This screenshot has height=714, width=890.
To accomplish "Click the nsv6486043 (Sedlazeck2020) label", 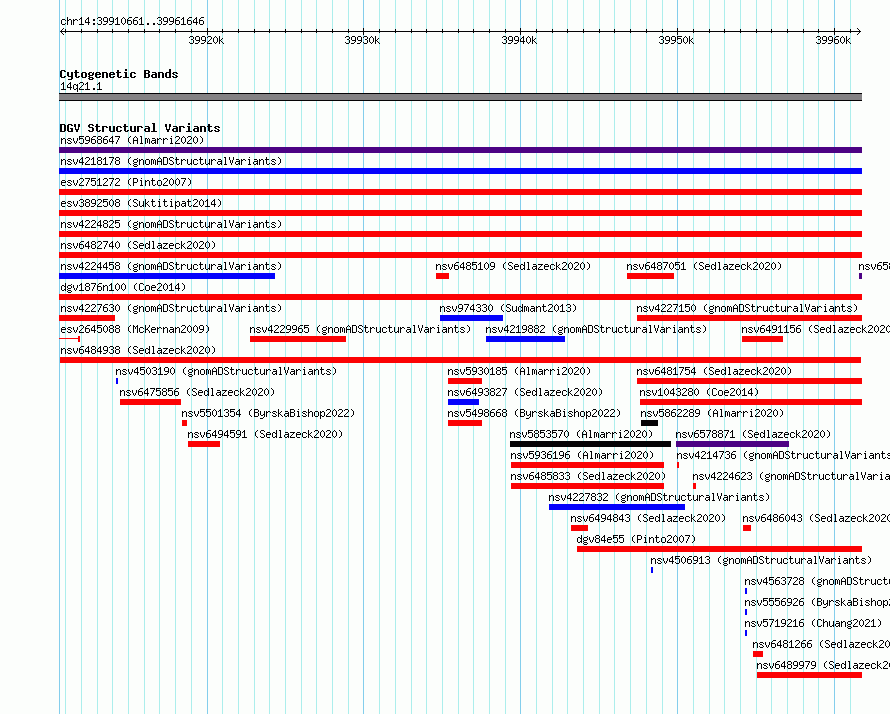I will [816, 518].
